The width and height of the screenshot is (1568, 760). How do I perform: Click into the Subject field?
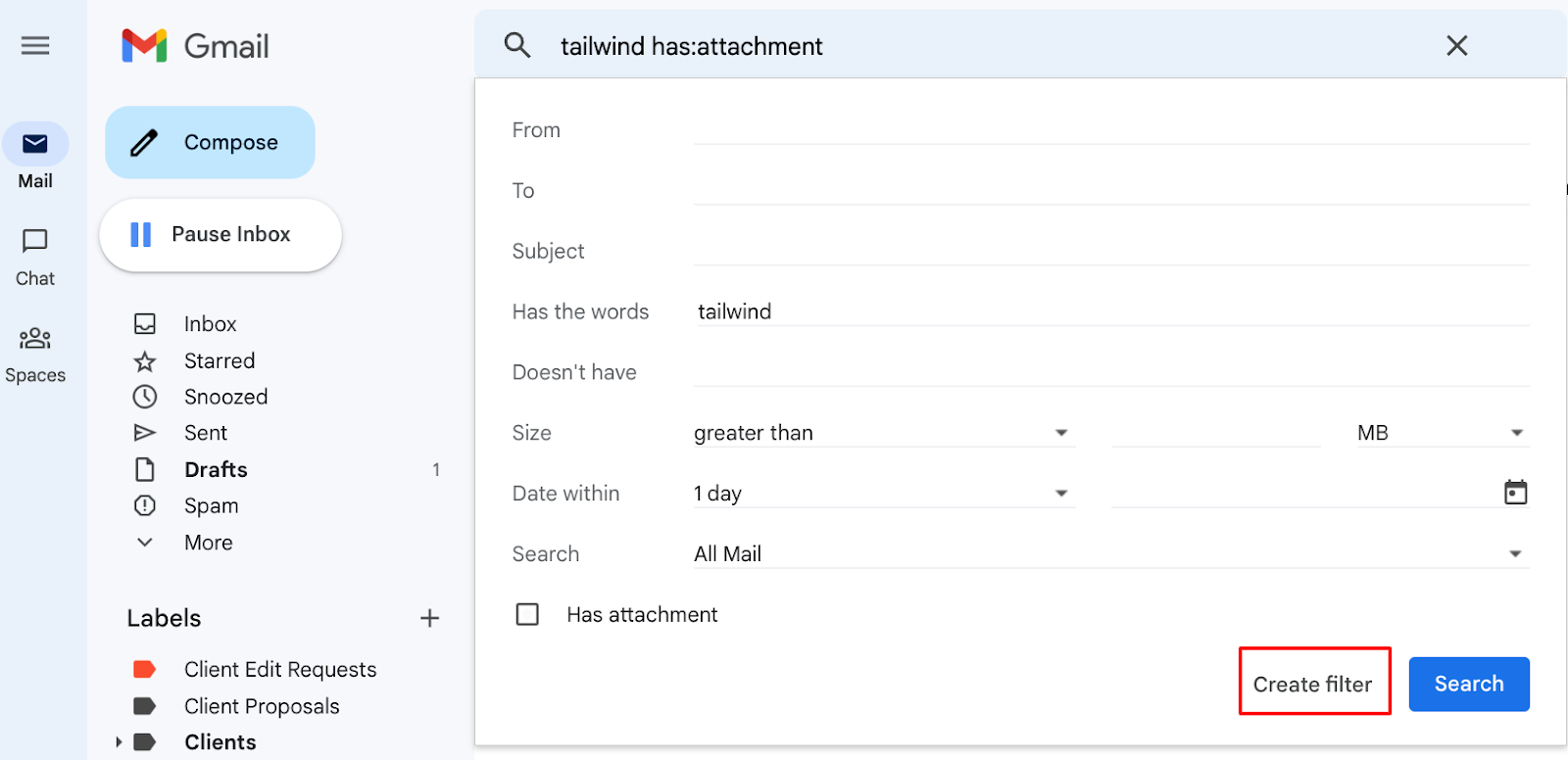click(x=1111, y=252)
